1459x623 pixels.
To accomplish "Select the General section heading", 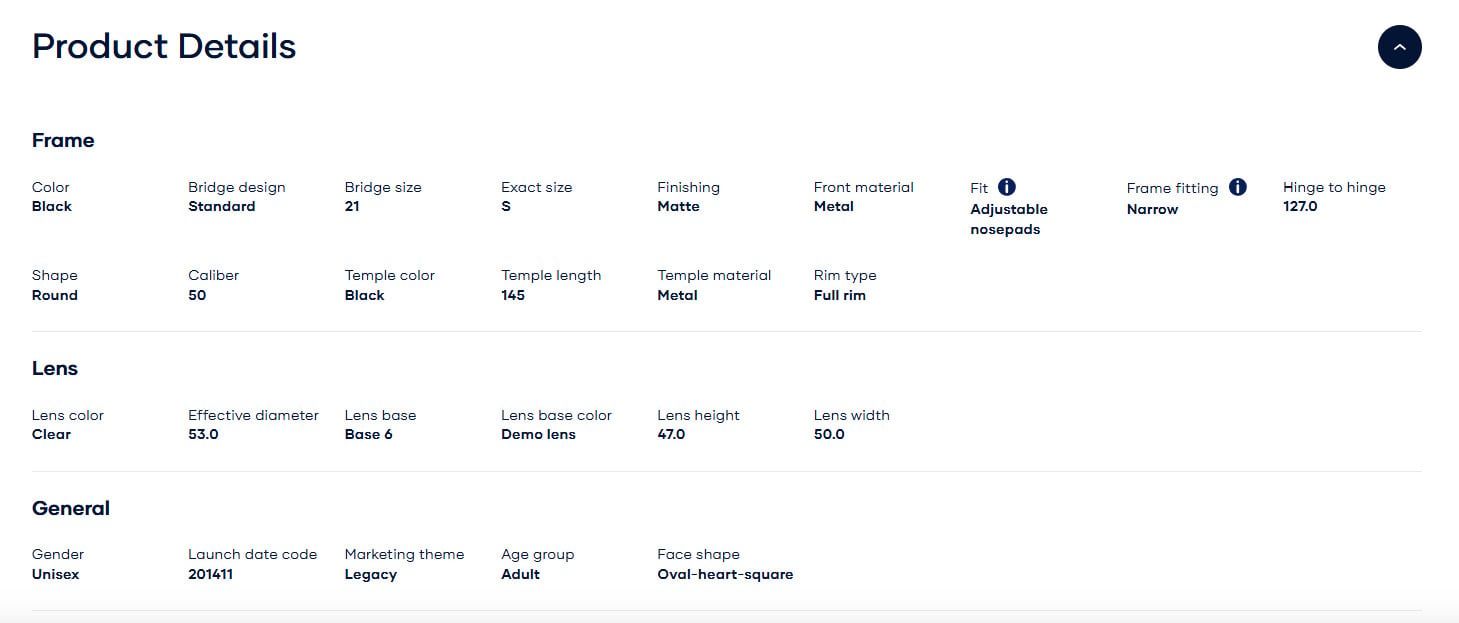I will [x=71, y=508].
